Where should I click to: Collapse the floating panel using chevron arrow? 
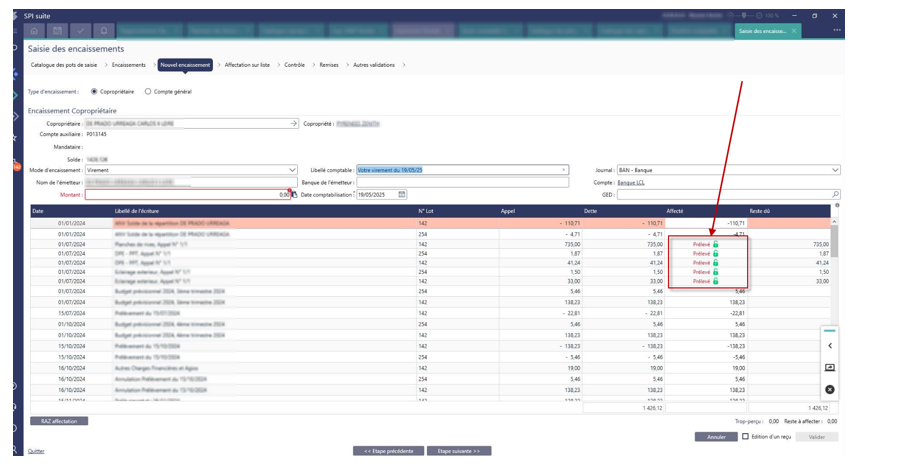click(x=829, y=346)
